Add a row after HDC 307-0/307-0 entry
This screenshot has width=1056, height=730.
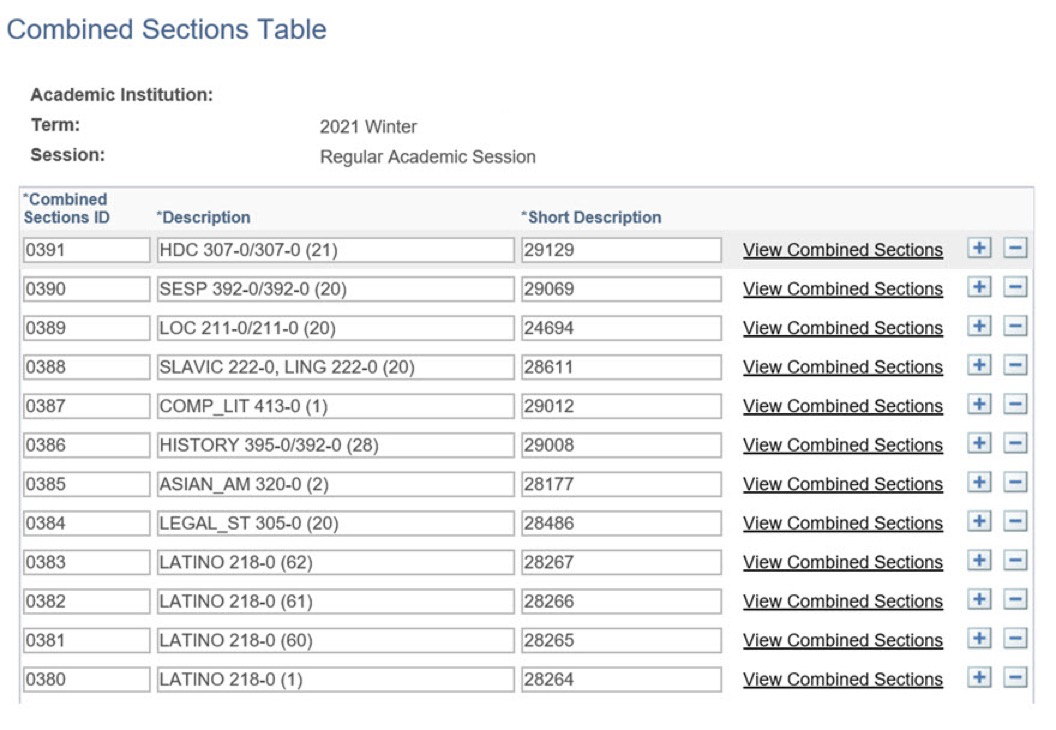coord(979,249)
